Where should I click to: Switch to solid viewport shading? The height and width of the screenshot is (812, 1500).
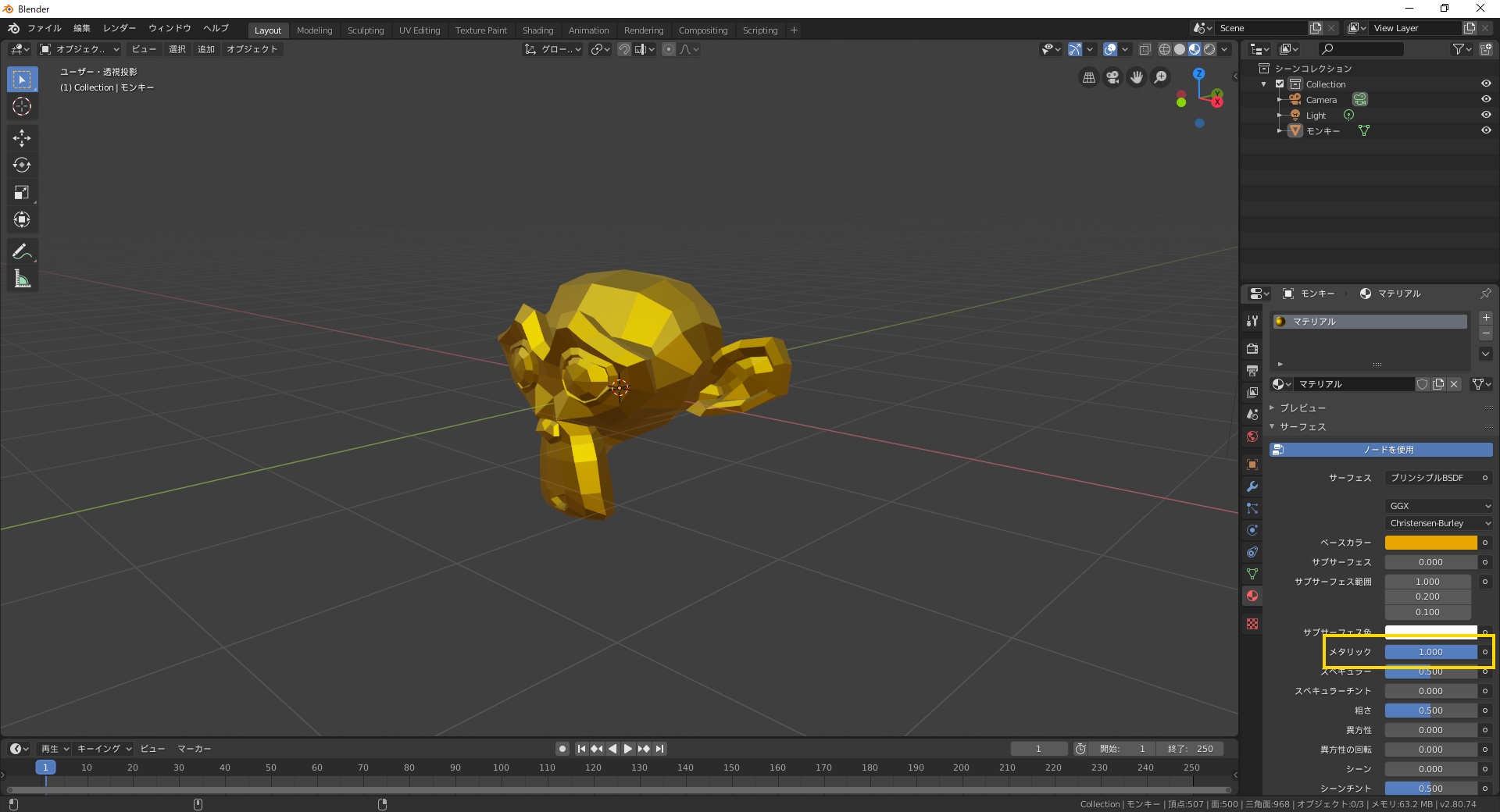(1180, 49)
